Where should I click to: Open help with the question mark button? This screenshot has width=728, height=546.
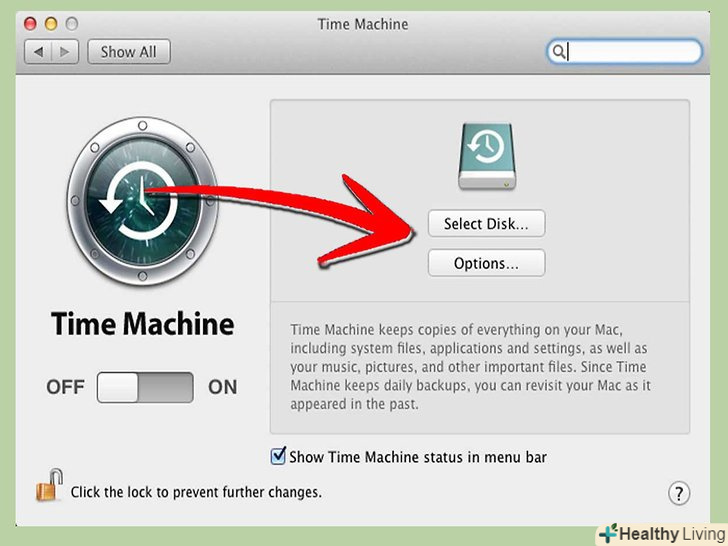coord(679,493)
